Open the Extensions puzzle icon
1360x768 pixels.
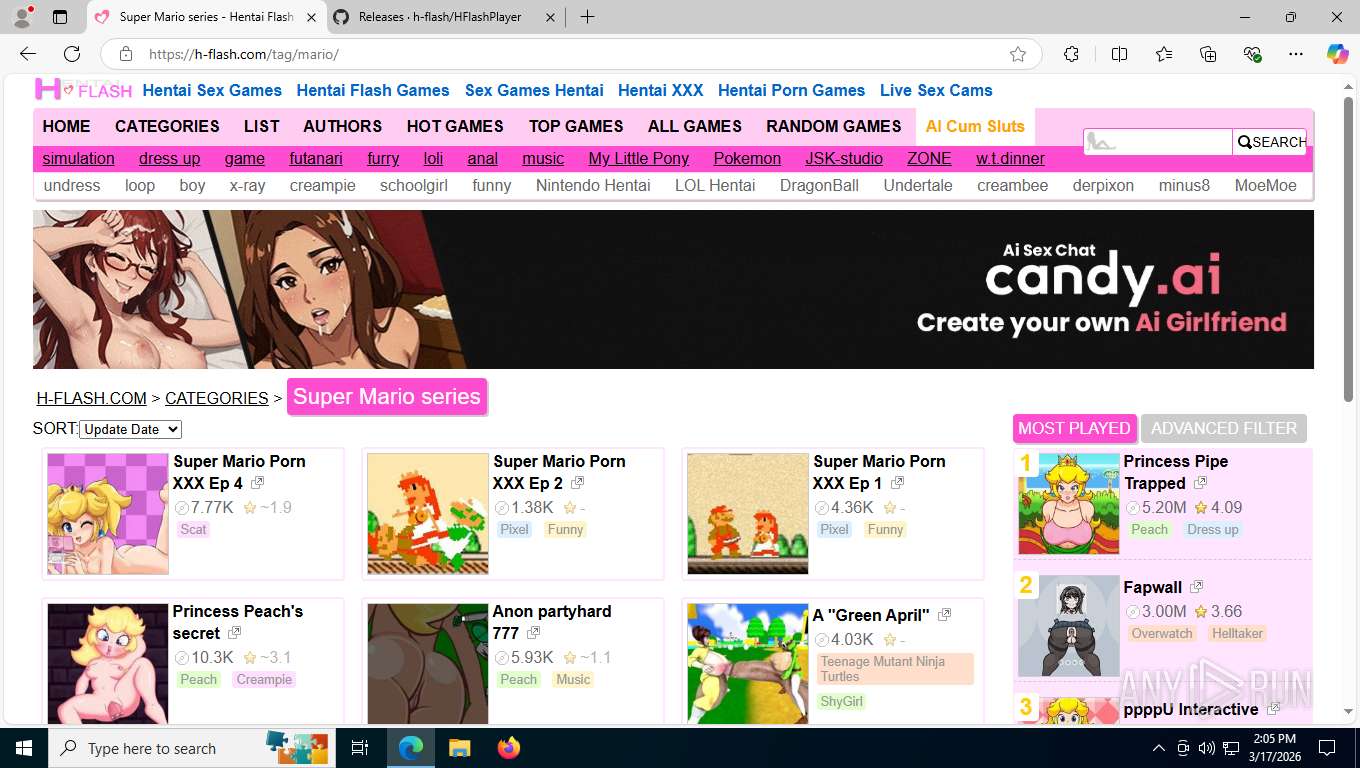pyautogui.click(x=1071, y=54)
